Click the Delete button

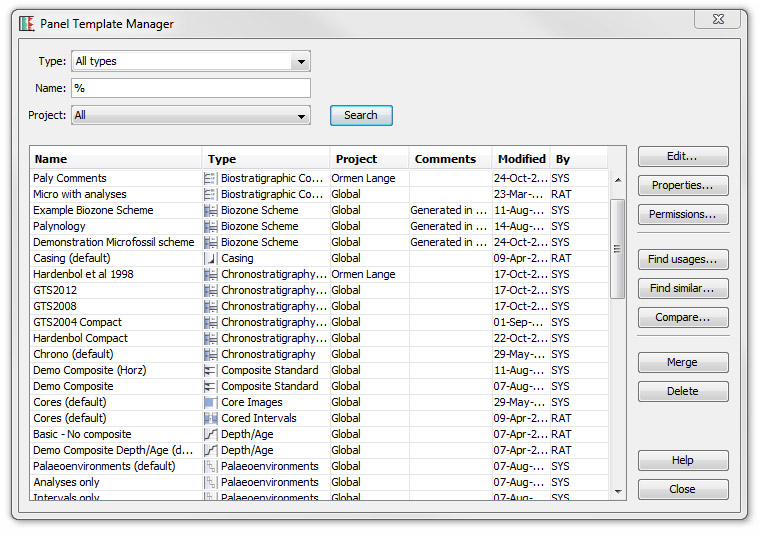click(x=683, y=391)
